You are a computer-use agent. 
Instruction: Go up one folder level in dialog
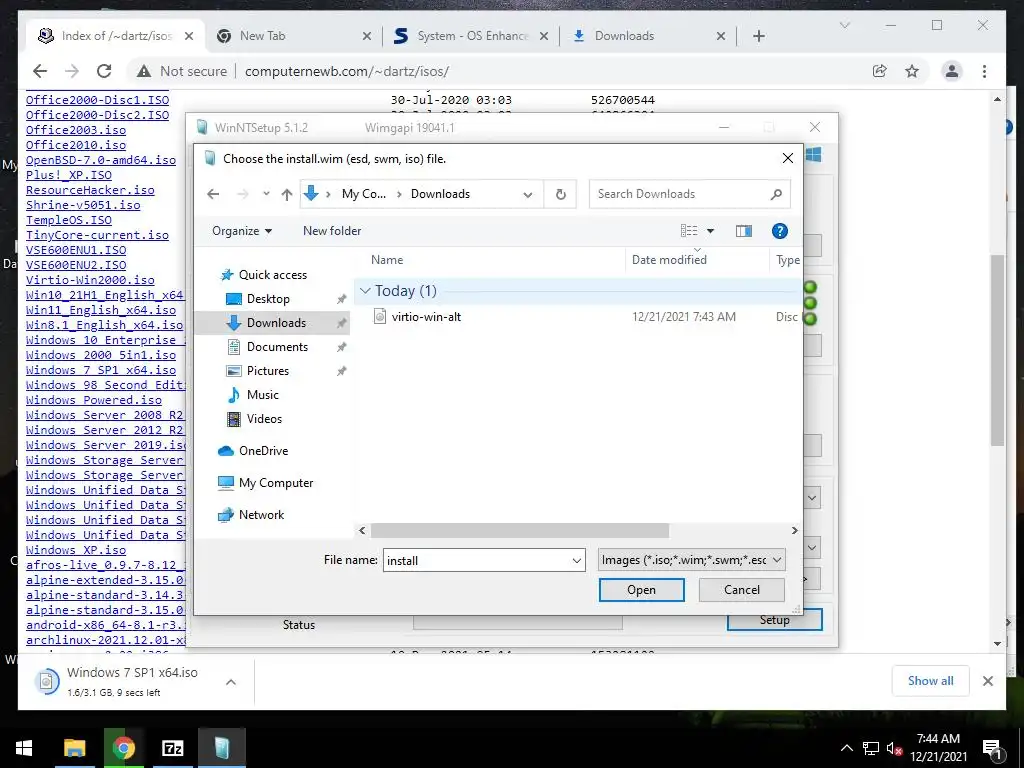pos(287,194)
